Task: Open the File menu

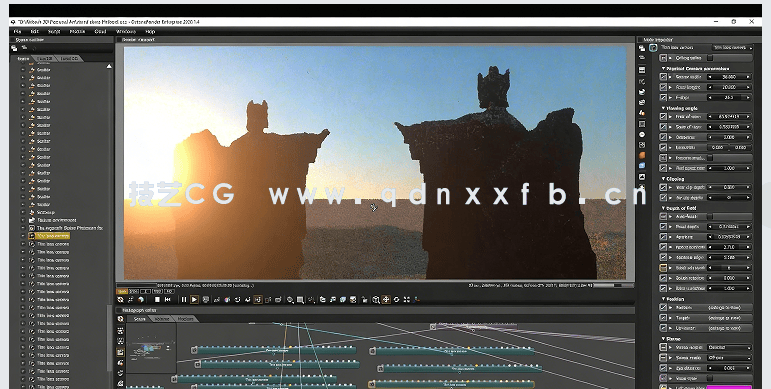Action: tap(18, 31)
